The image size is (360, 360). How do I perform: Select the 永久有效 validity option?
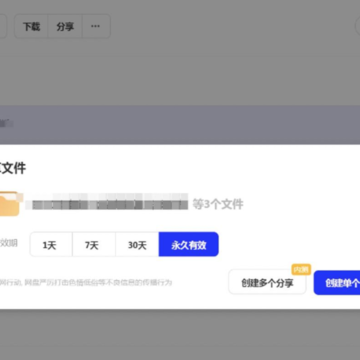(189, 245)
